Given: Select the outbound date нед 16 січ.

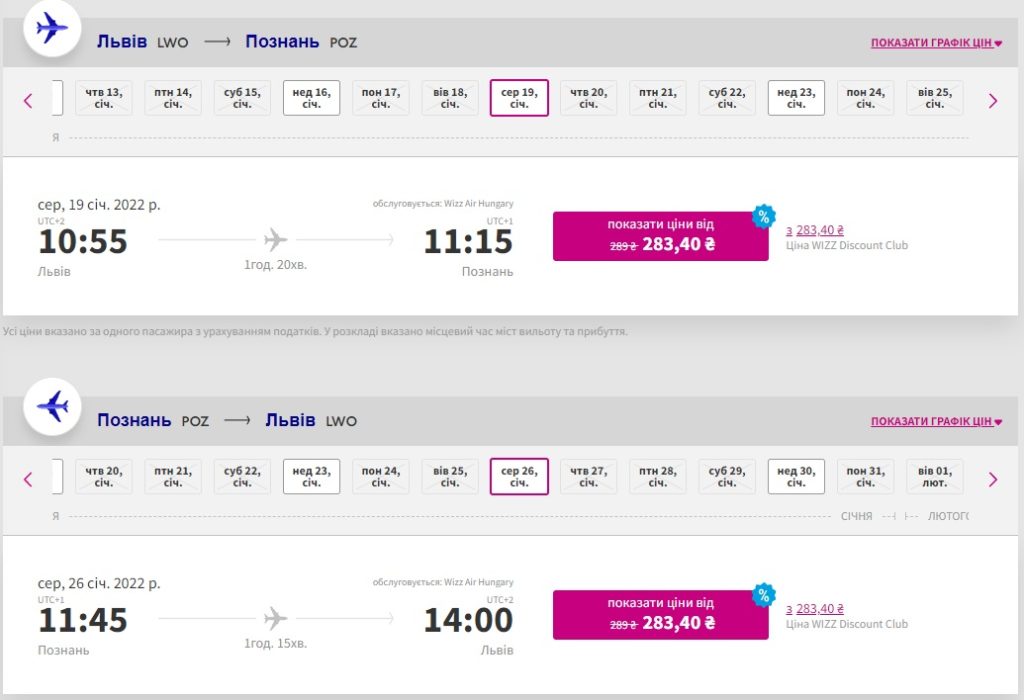Looking at the screenshot, I should pos(311,98).
